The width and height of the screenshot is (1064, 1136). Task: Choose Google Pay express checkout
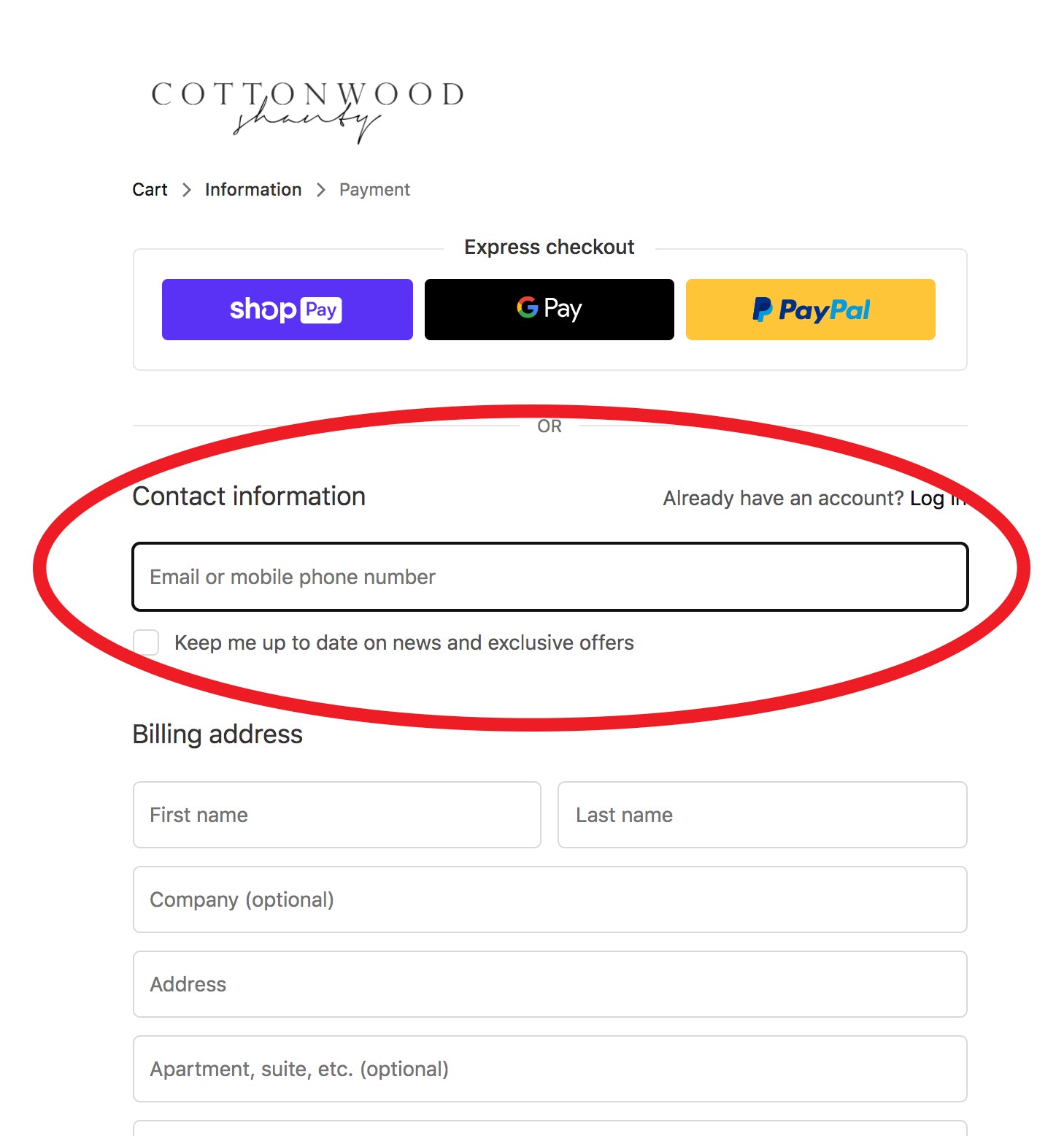550,310
